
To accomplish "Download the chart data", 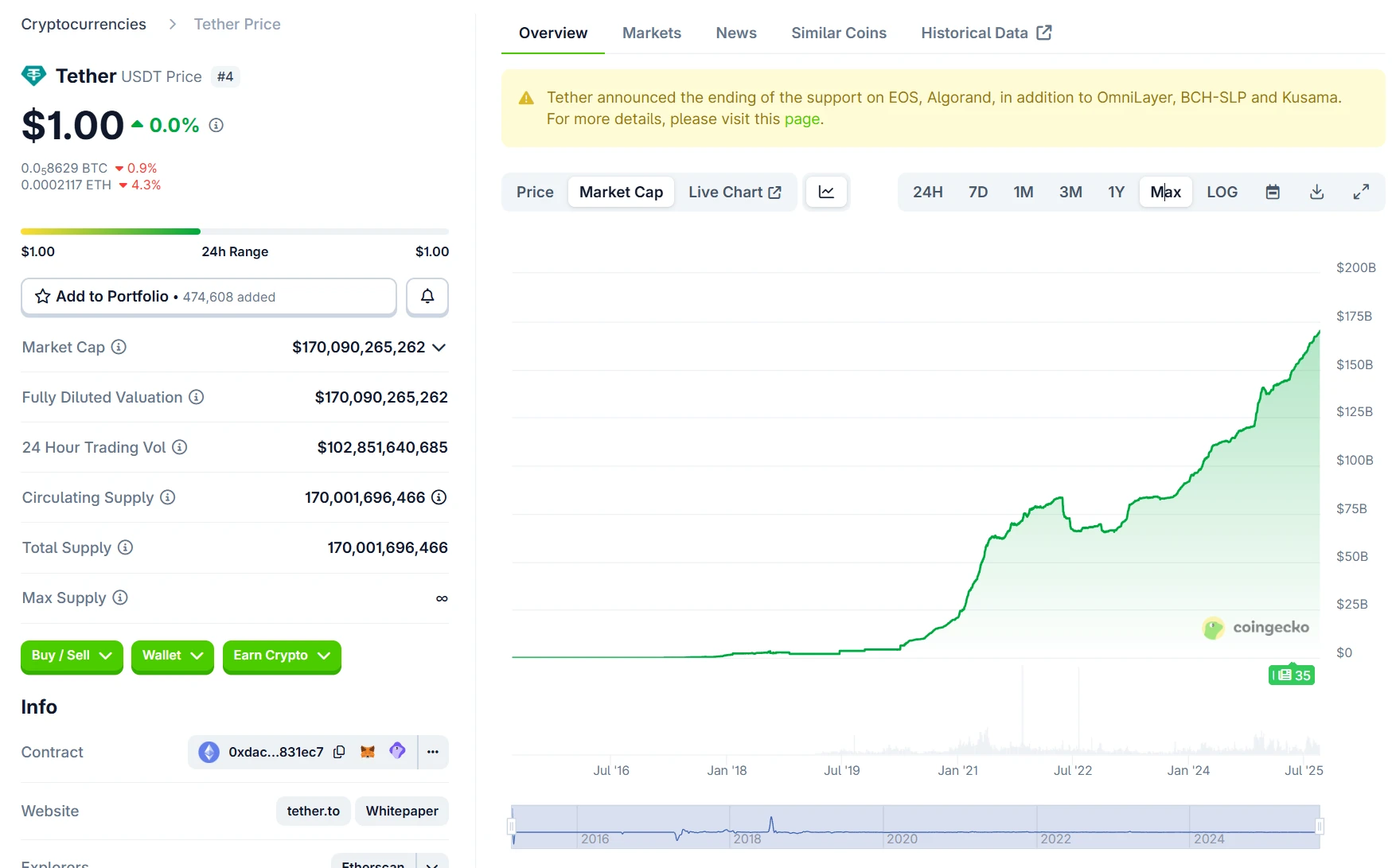I will (1316, 192).
